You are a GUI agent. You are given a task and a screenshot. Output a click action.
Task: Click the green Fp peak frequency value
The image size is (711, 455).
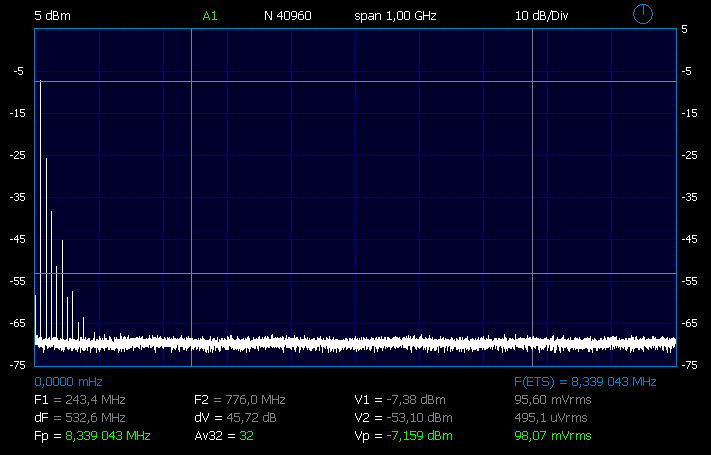click(x=107, y=436)
